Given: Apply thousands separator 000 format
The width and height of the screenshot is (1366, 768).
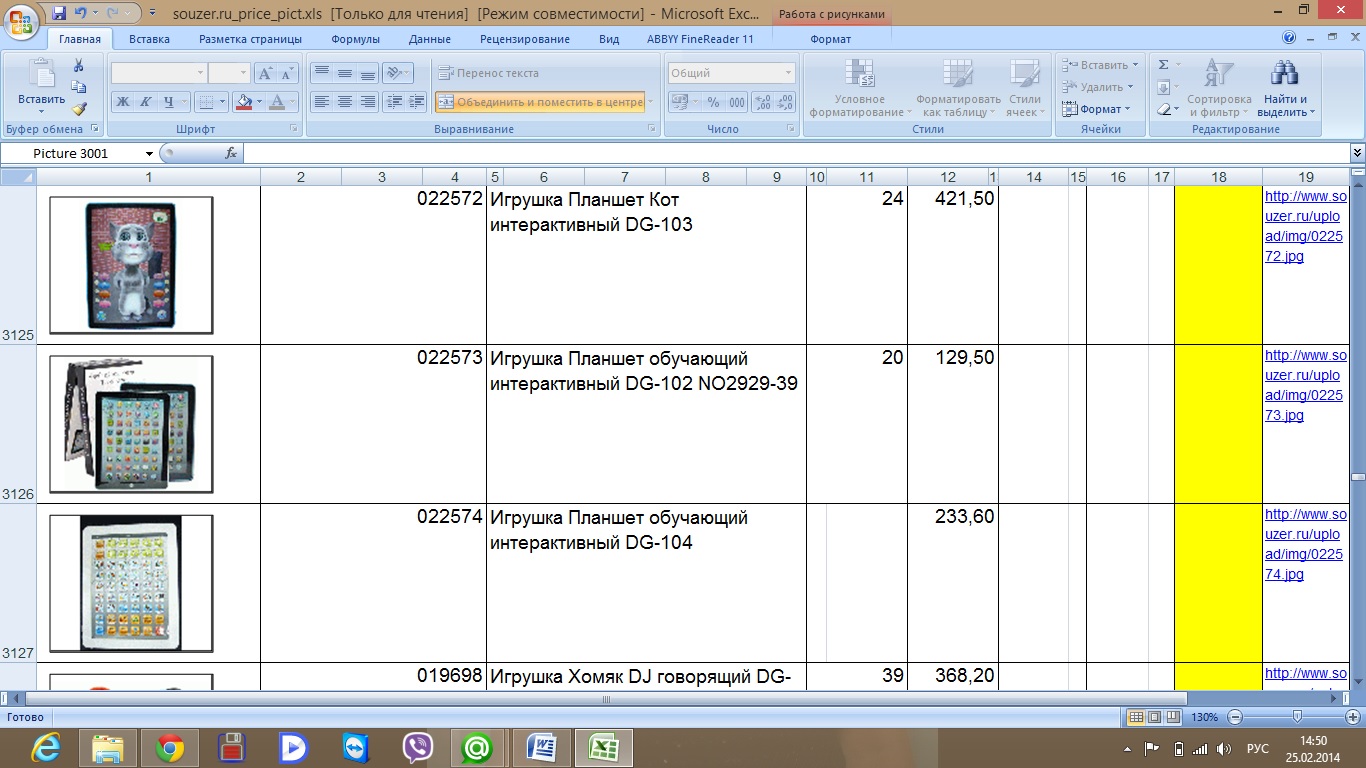Looking at the screenshot, I should [x=736, y=102].
